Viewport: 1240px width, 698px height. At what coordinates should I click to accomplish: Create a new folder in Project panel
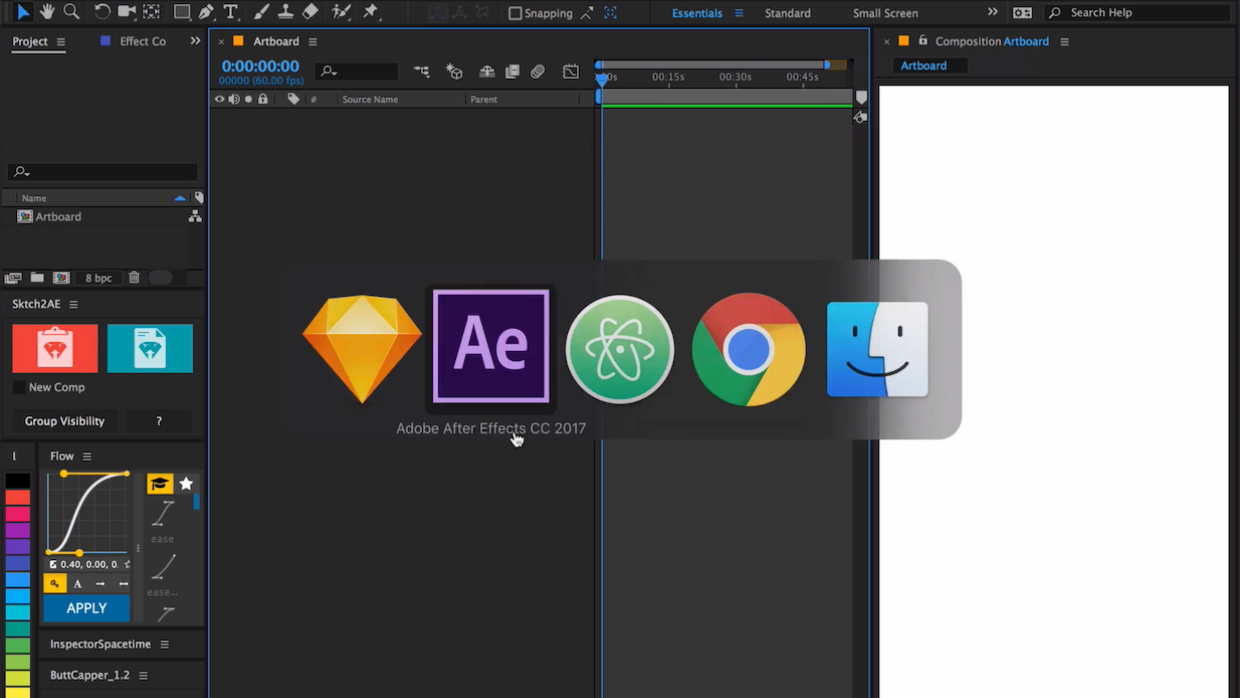[37, 278]
